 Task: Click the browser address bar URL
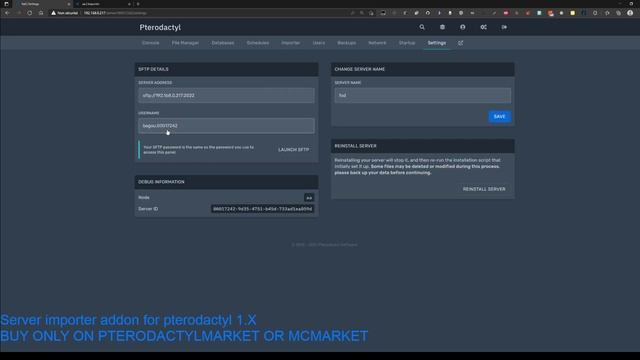click(x=115, y=13)
